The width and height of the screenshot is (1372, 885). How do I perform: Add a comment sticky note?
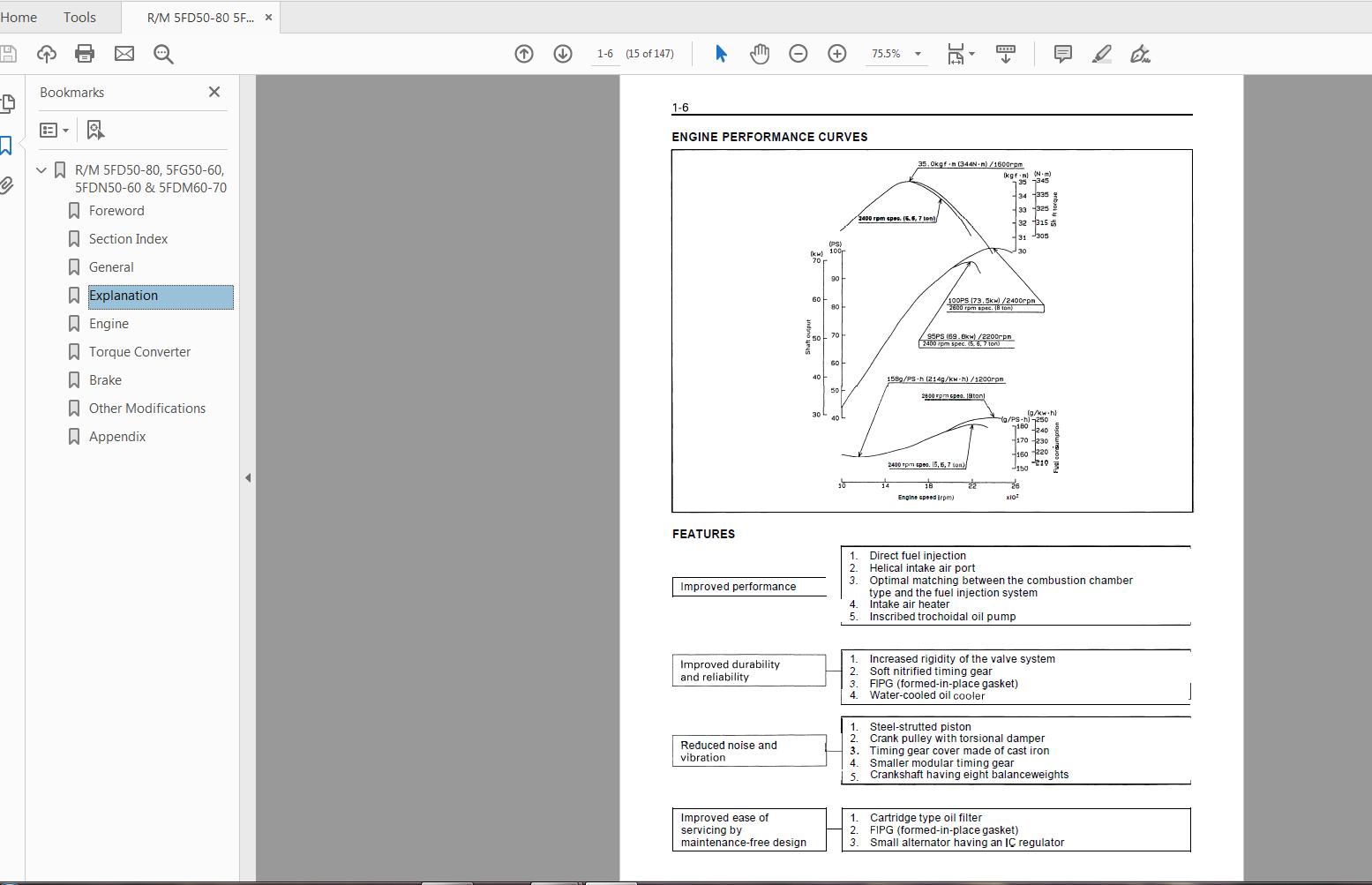[1063, 54]
